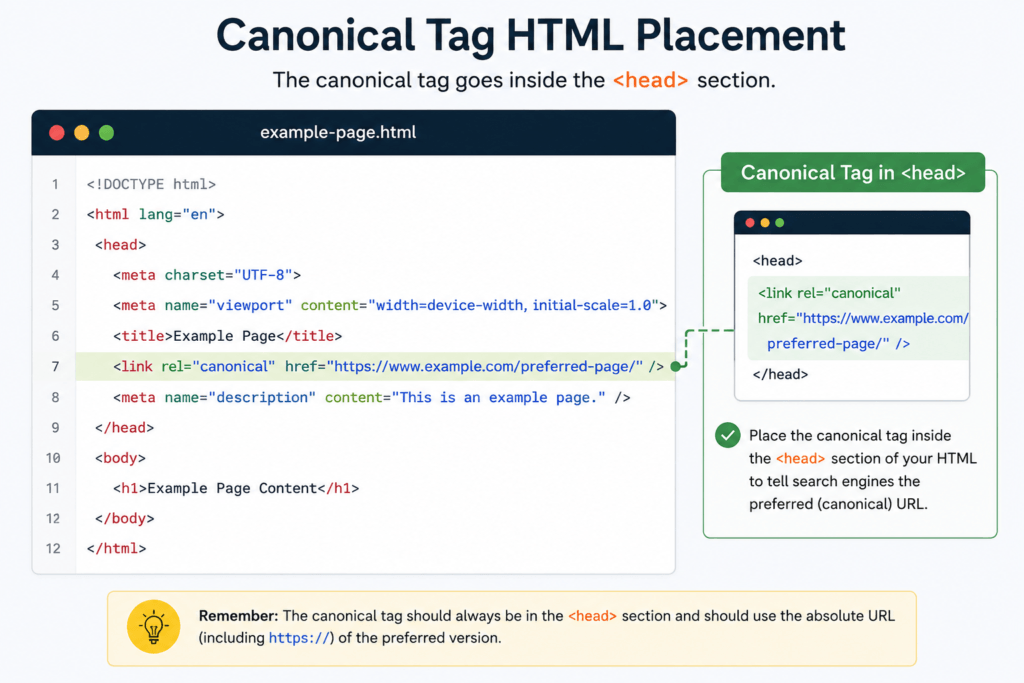
Task: Click the meta description code line
Action: tap(372, 397)
